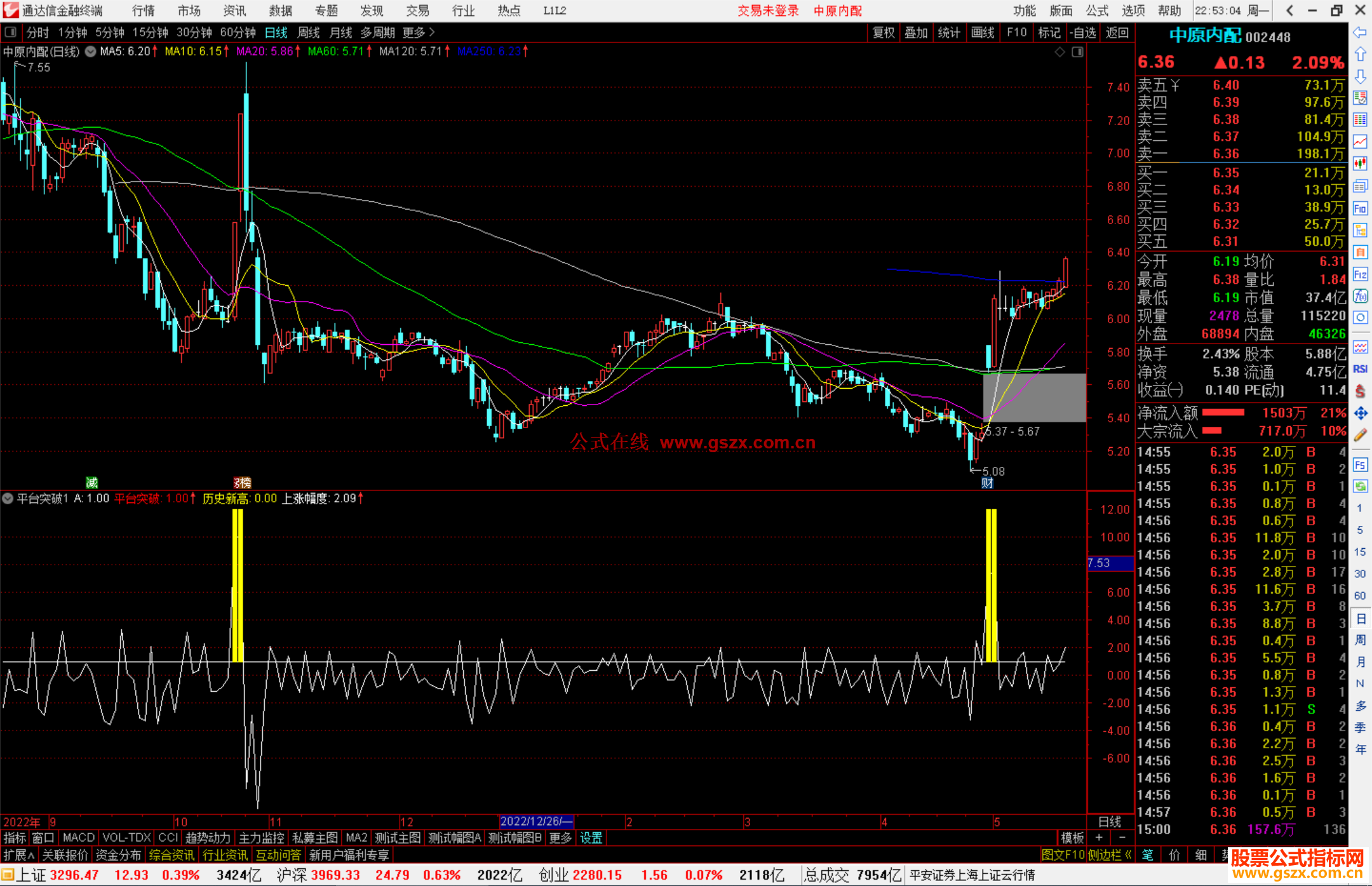Click the candlestick chart sidebar icon
This screenshot has height=886, width=1372.
click(1360, 164)
